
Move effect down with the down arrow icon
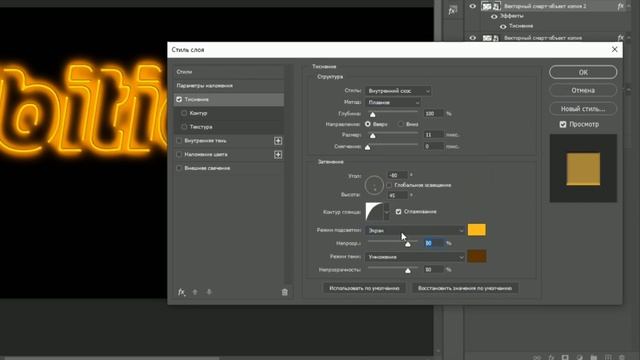click(209, 292)
